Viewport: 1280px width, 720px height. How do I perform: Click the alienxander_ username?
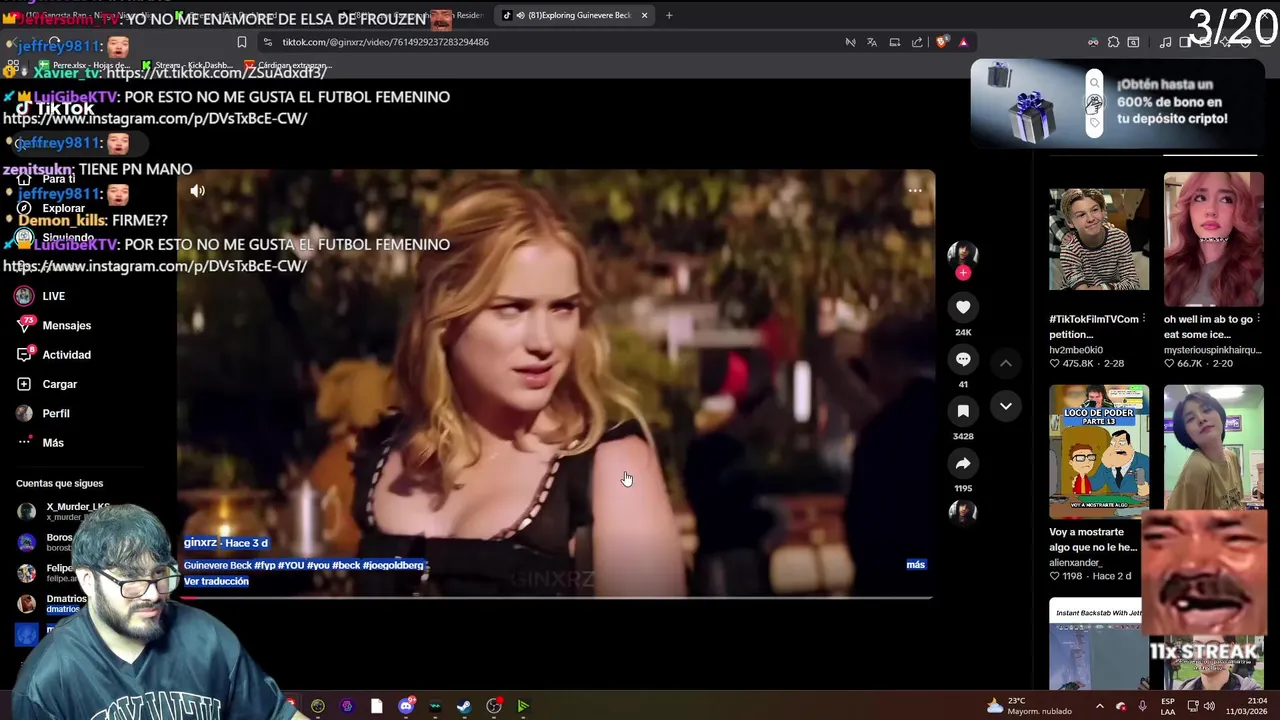[1076, 563]
